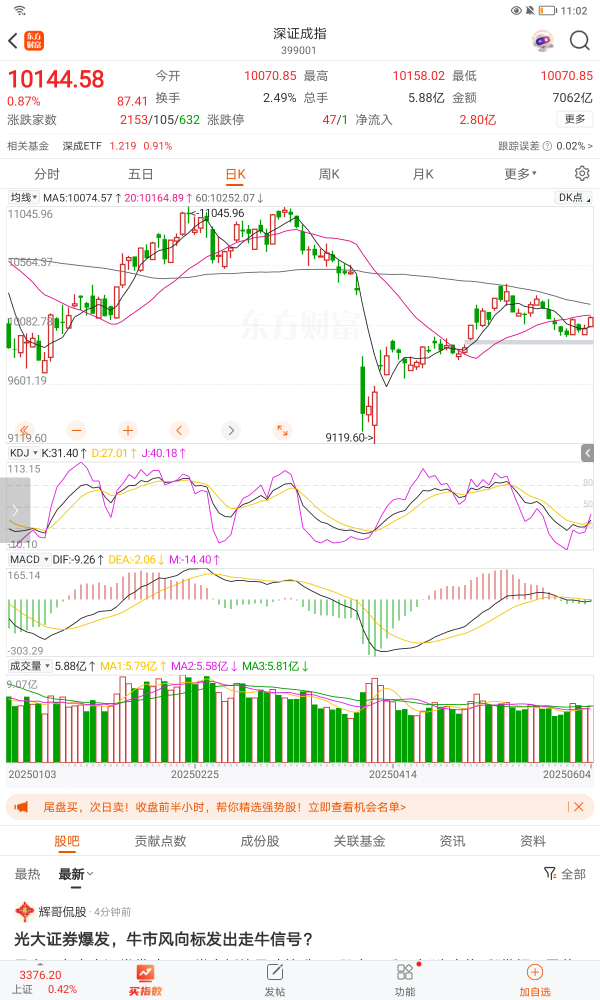Open 功能 functions icon
Viewport: 600px width, 1000px height.
coord(404,978)
